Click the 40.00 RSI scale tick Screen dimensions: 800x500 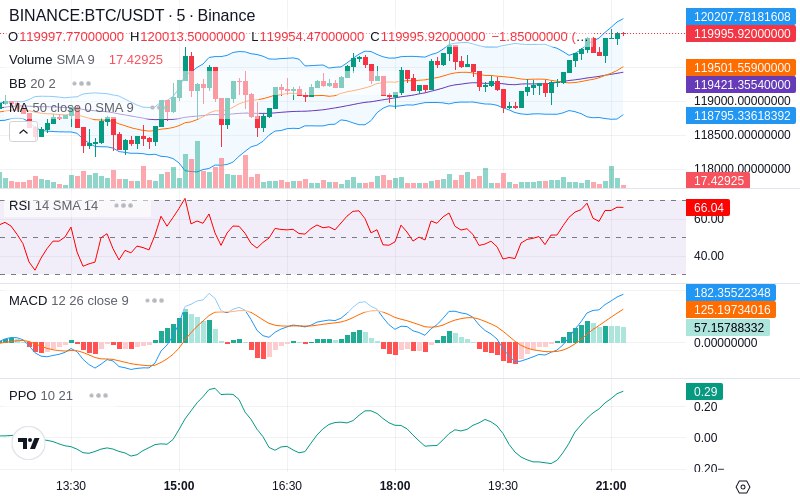(709, 256)
